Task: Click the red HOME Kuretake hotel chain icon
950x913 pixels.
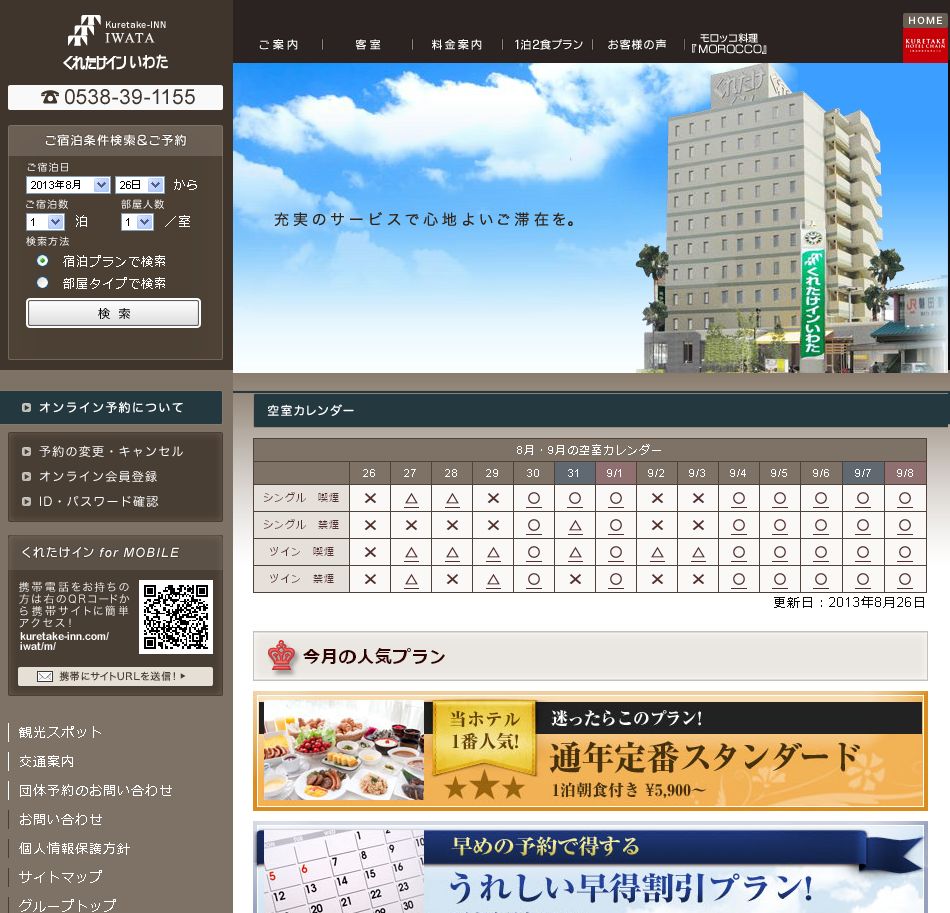Action: point(925,38)
